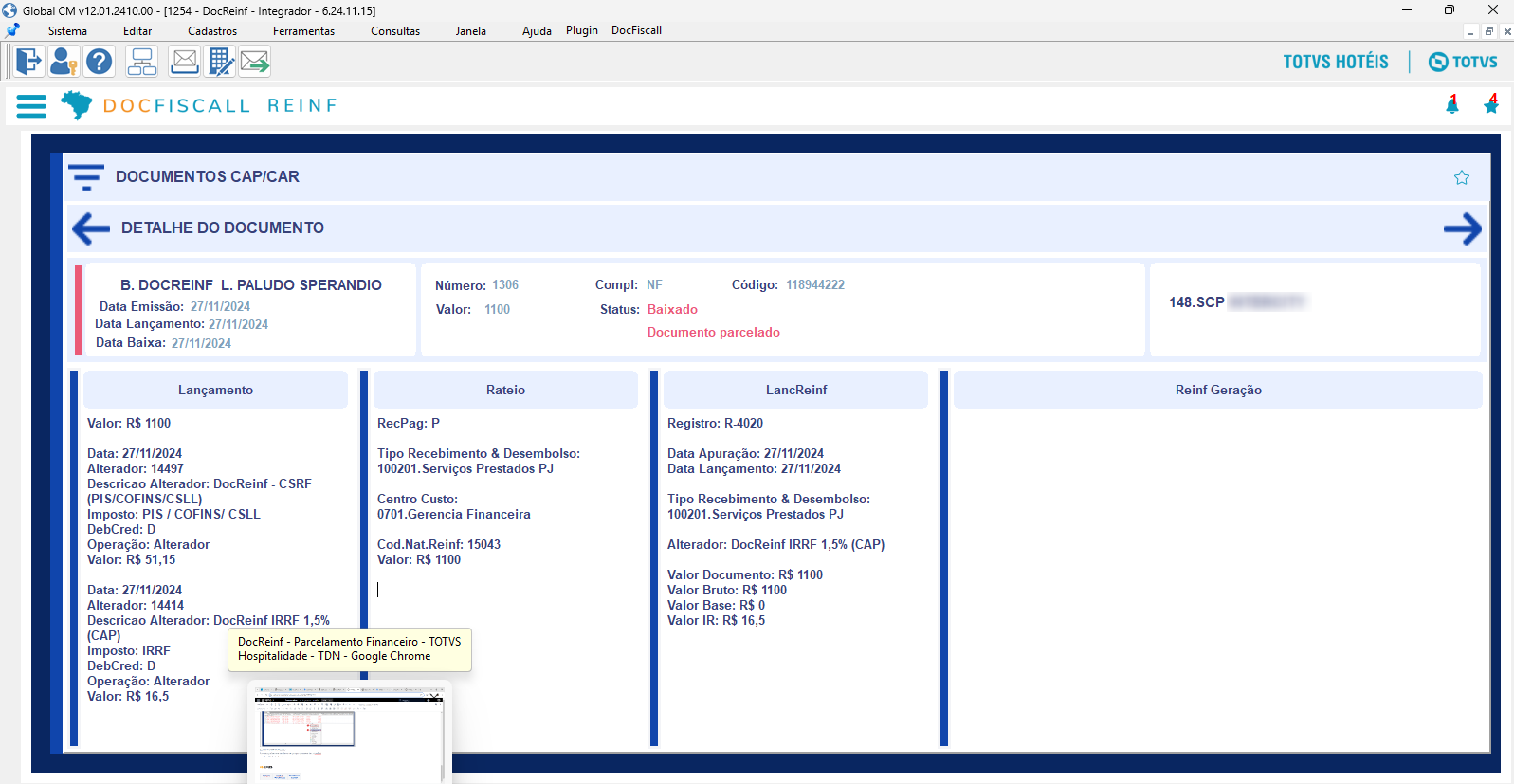The width and height of the screenshot is (1514, 784).
Task: Click the Global CM globe icon in title bar
Action: pyautogui.click(x=9, y=10)
